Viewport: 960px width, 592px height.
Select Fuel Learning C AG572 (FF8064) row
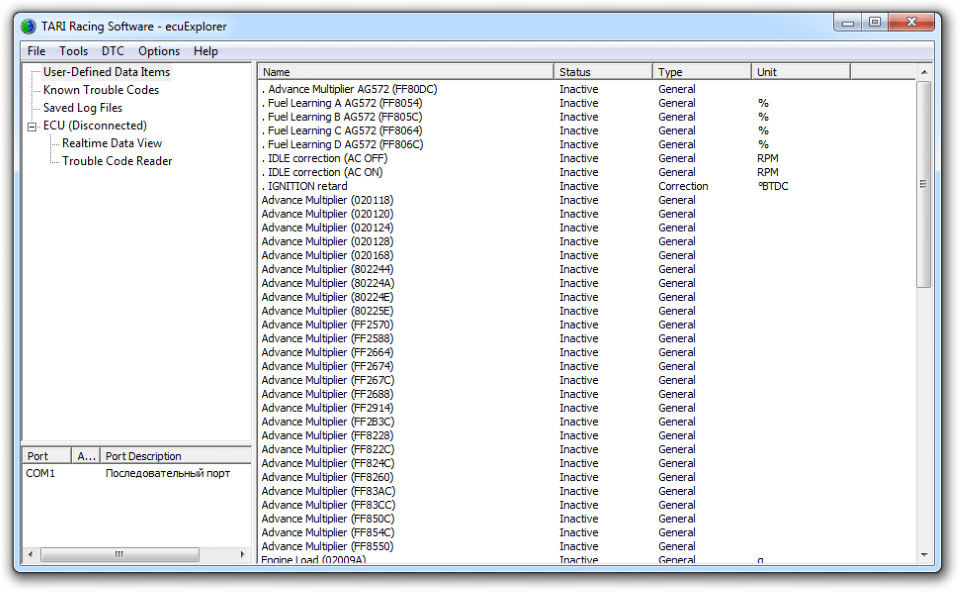click(587, 130)
